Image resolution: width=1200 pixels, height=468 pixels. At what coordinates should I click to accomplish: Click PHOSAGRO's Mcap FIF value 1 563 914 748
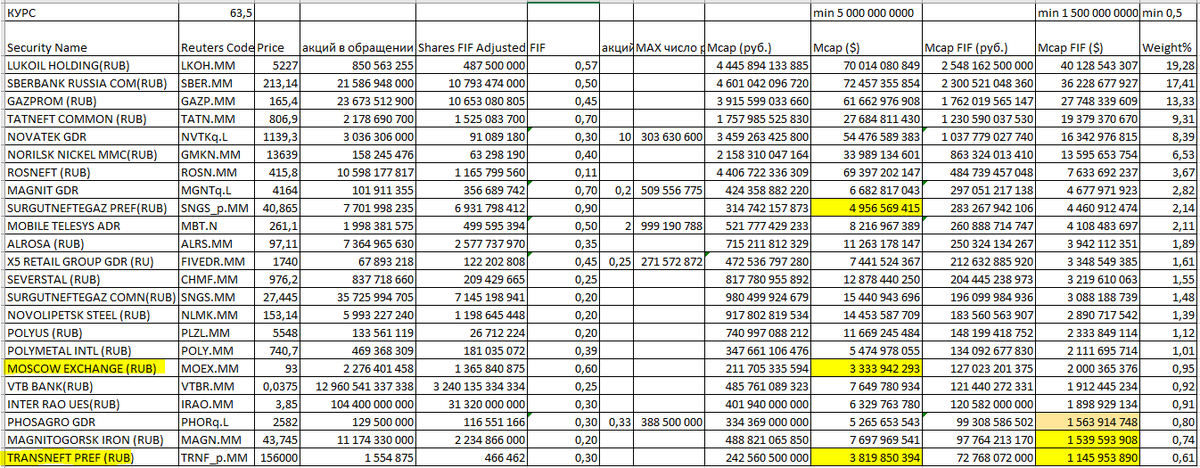[x=1087, y=422]
